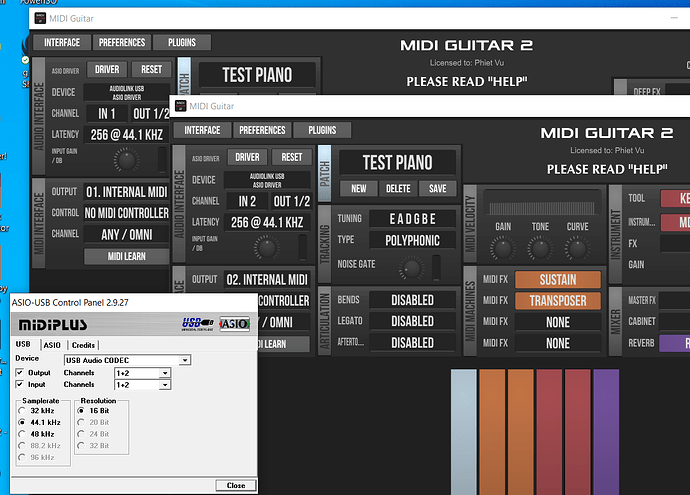Click the MIDI Guitar app icon in back window title

pyautogui.click(x=40, y=18)
